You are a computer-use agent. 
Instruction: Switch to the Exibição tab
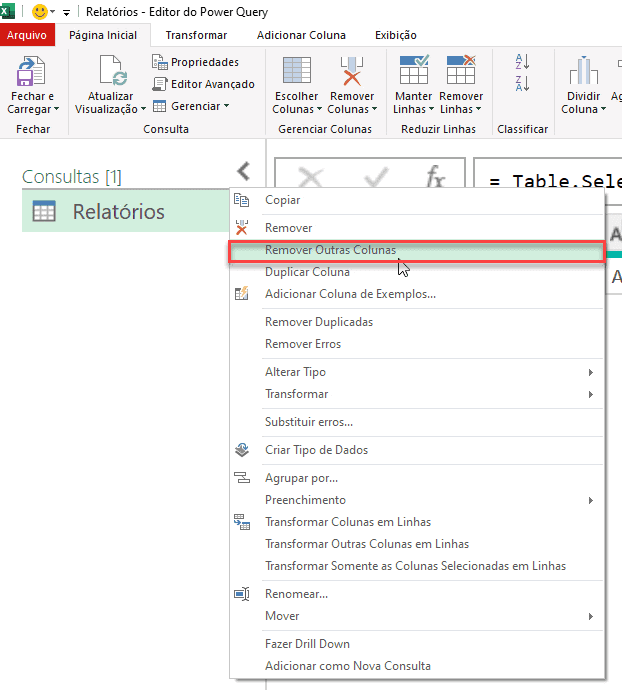click(396, 35)
